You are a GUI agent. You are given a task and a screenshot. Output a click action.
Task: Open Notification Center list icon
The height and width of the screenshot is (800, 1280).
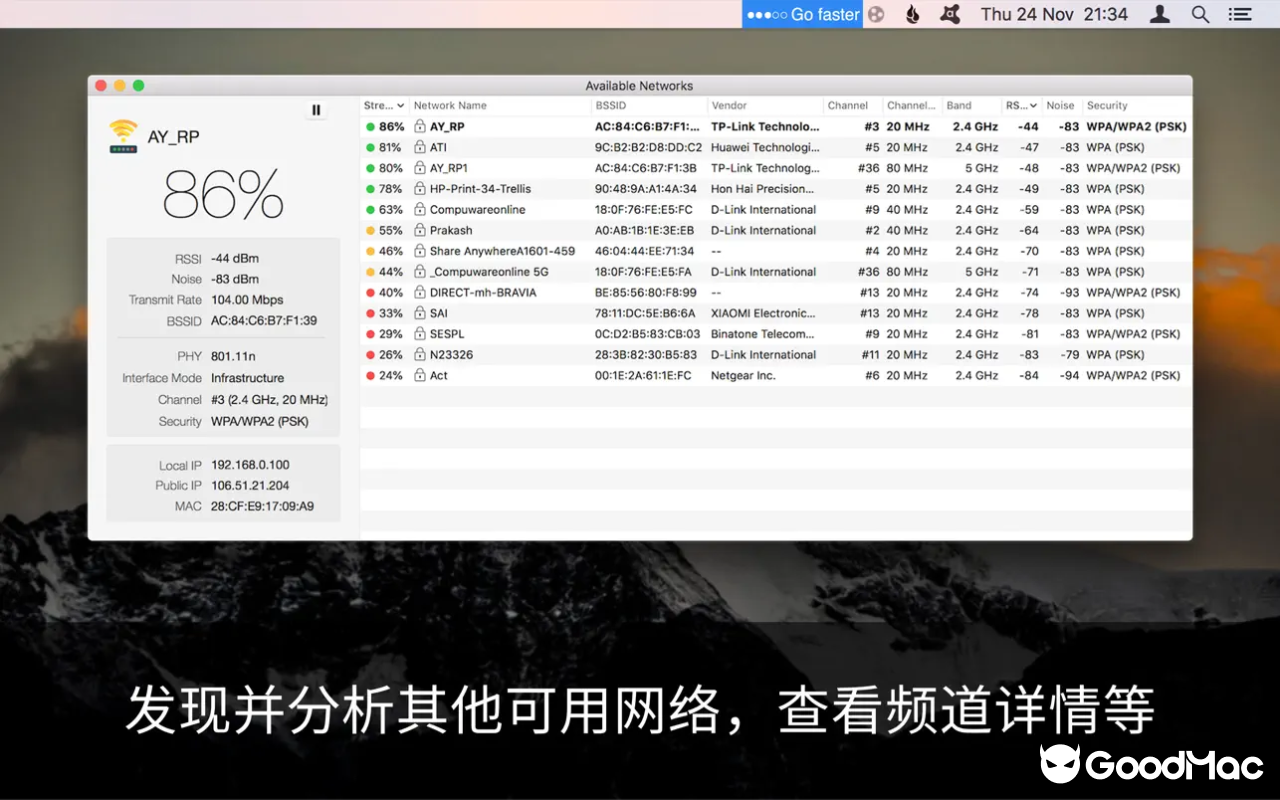tap(1240, 14)
